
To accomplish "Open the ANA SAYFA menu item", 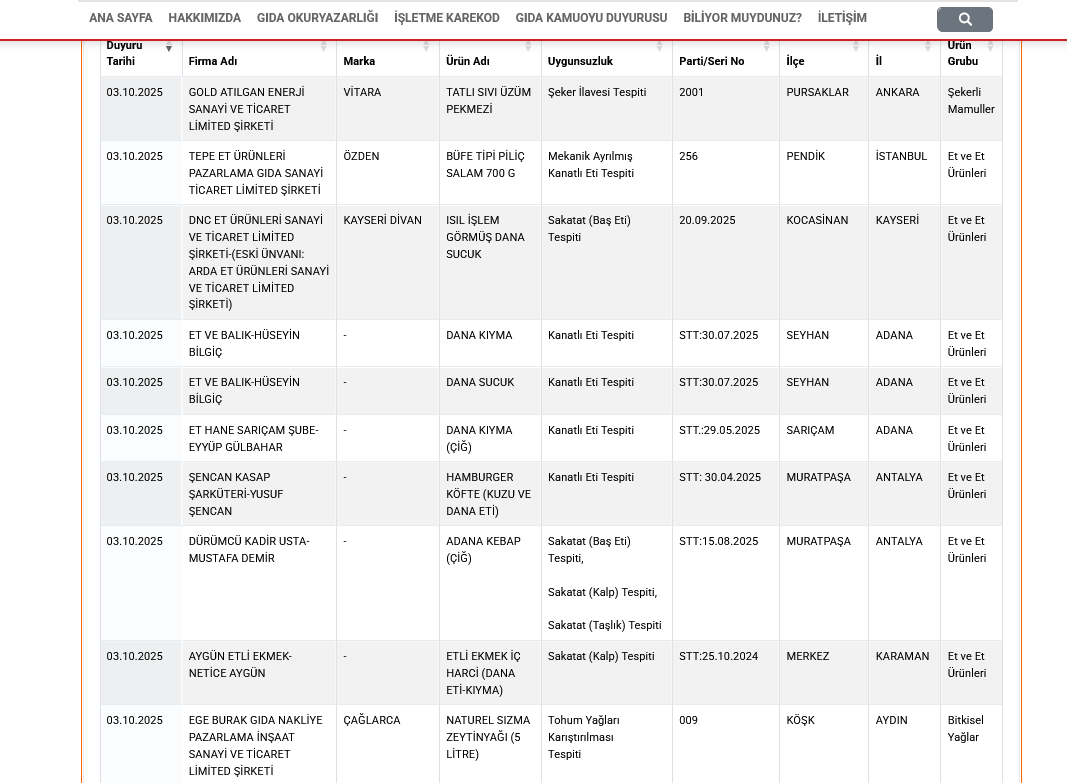I will [x=121, y=18].
